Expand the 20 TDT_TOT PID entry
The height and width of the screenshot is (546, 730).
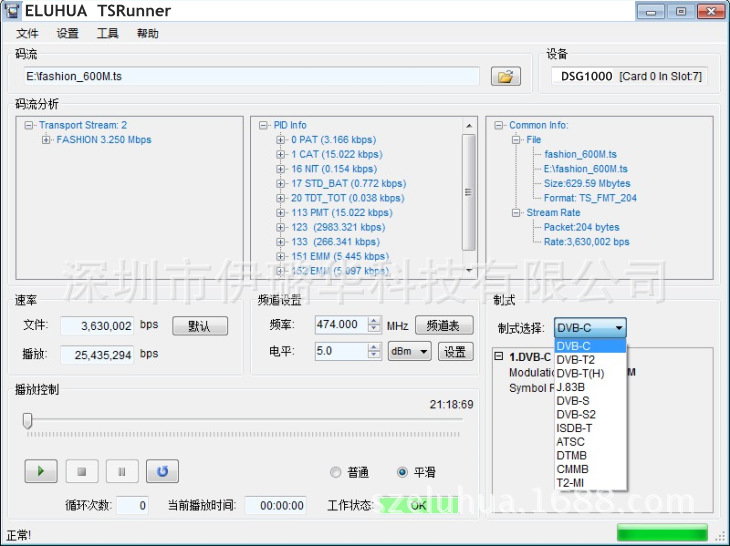click(280, 198)
